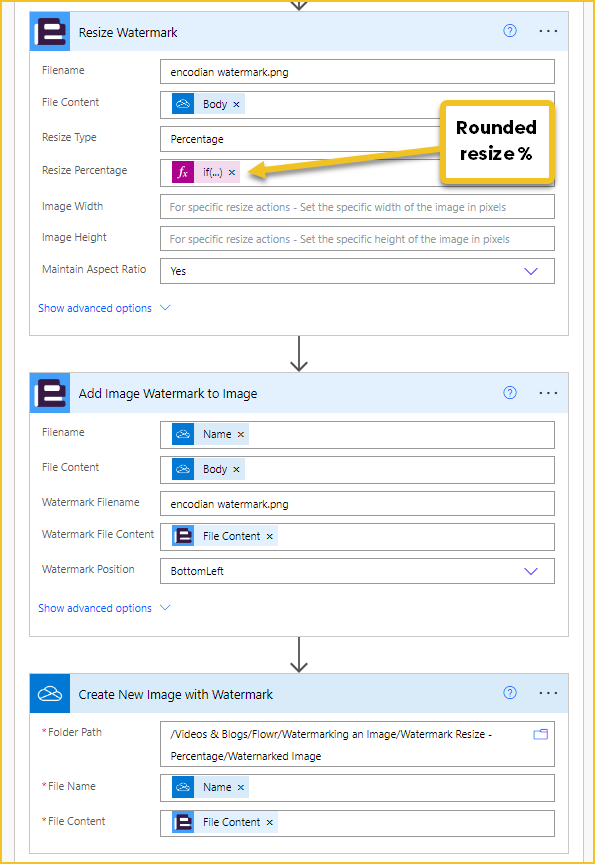595x864 pixels.
Task: Remove Name token from watermark Filename field
Action: click(x=241, y=434)
